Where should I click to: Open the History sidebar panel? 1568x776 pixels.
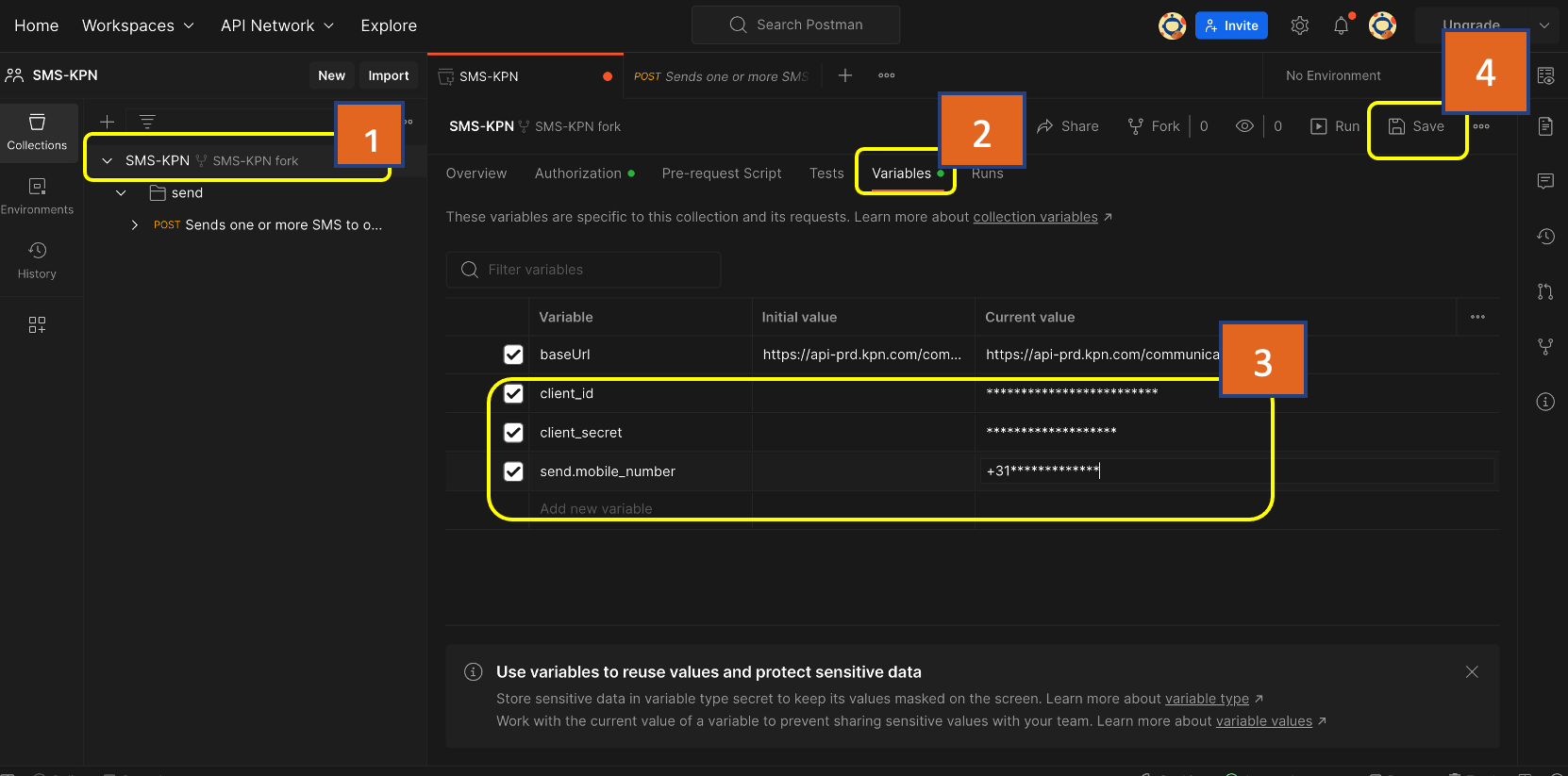coord(37,260)
